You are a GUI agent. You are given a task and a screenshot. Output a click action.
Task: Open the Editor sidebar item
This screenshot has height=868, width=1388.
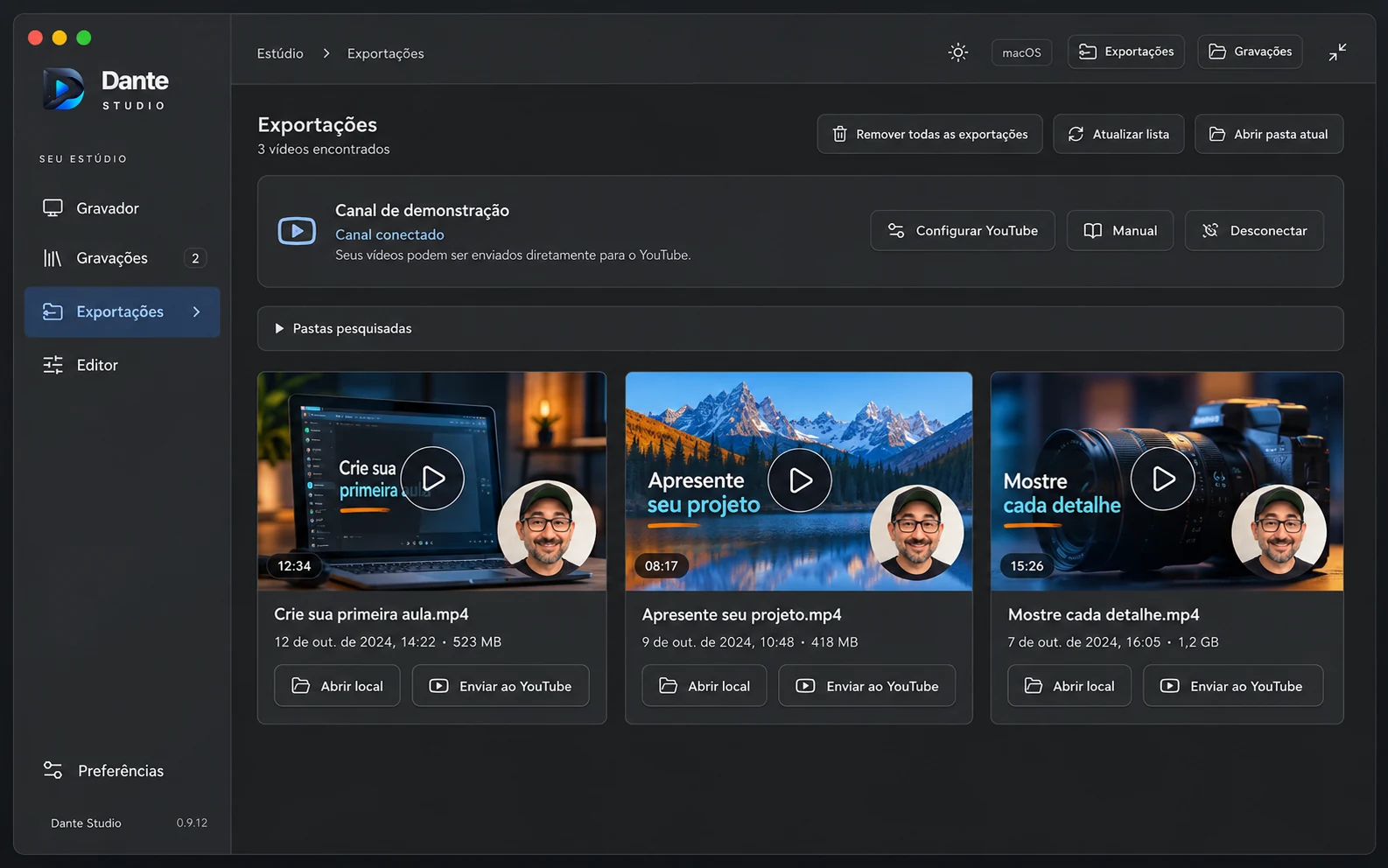tap(123, 365)
